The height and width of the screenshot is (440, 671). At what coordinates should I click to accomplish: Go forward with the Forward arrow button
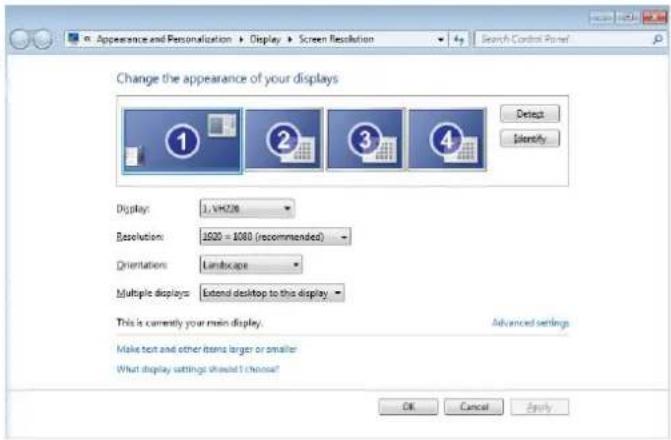[42, 39]
